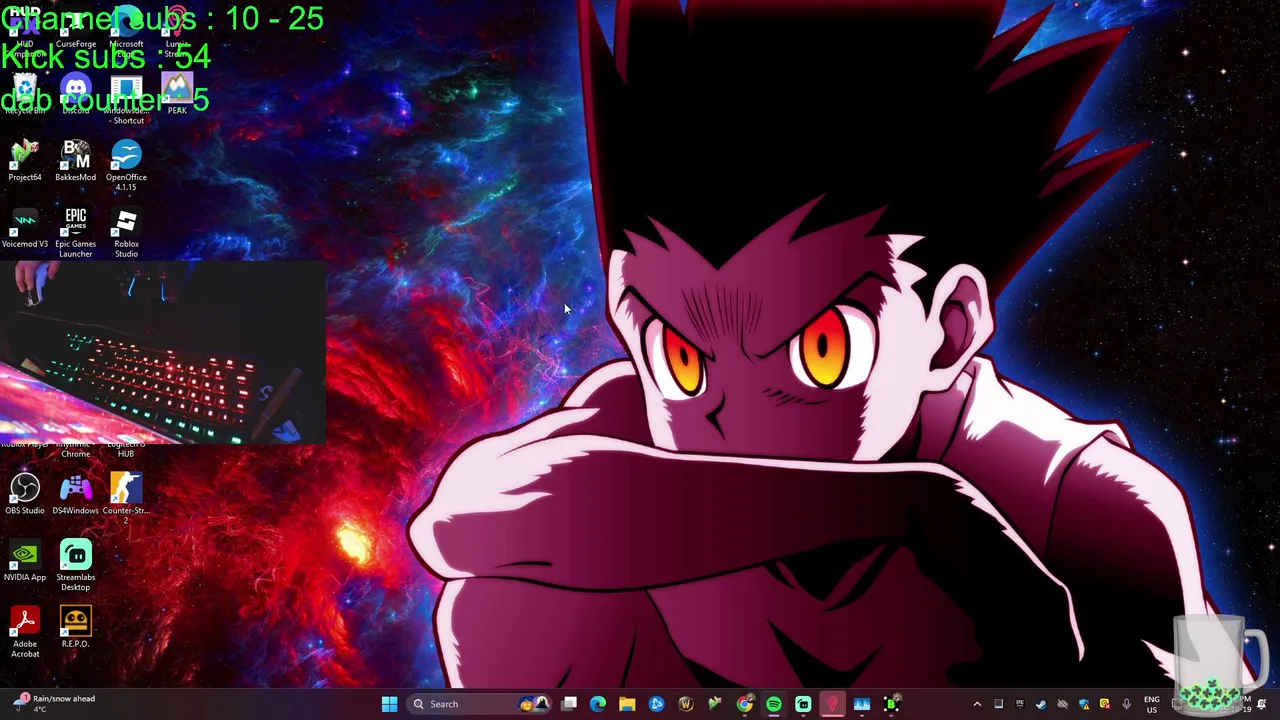Viewport: 1280px width, 720px height.
Task: Click the microphone tray icon
Action: click(x=1126, y=704)
